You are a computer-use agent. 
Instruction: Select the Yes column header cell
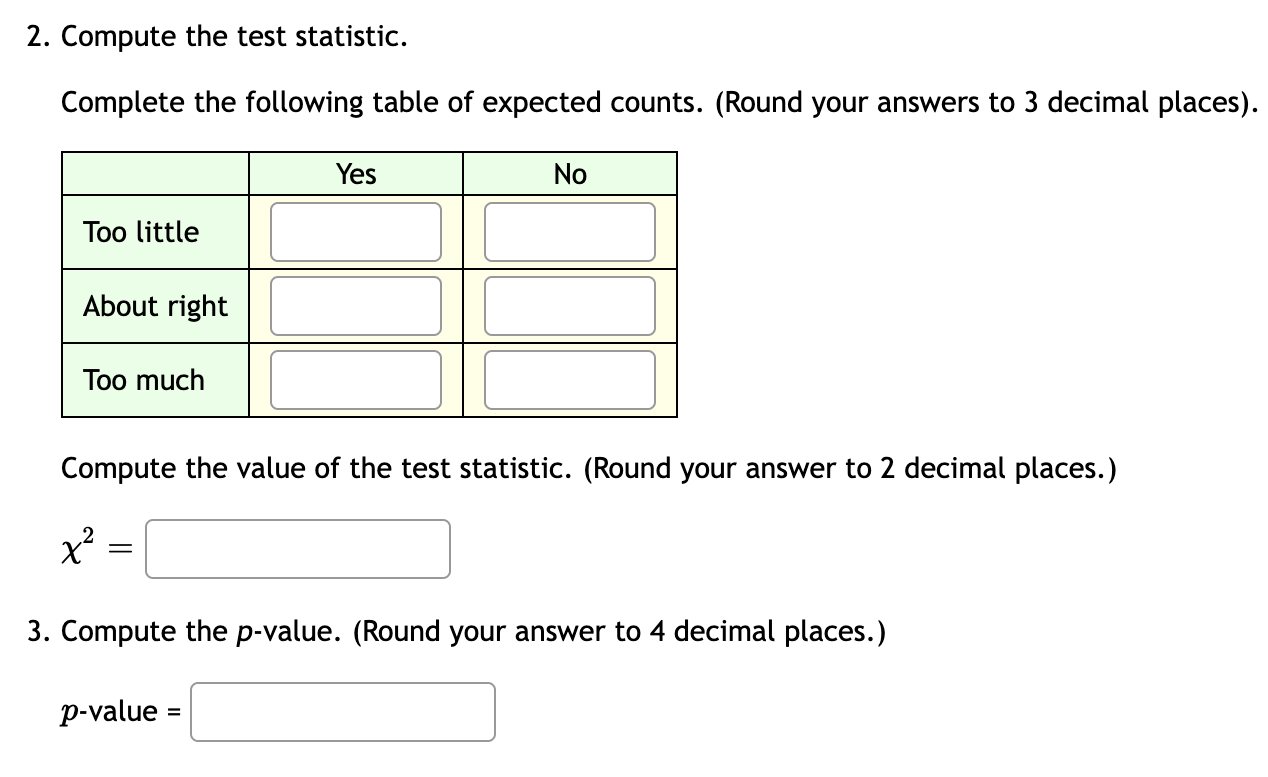[356, 173]
